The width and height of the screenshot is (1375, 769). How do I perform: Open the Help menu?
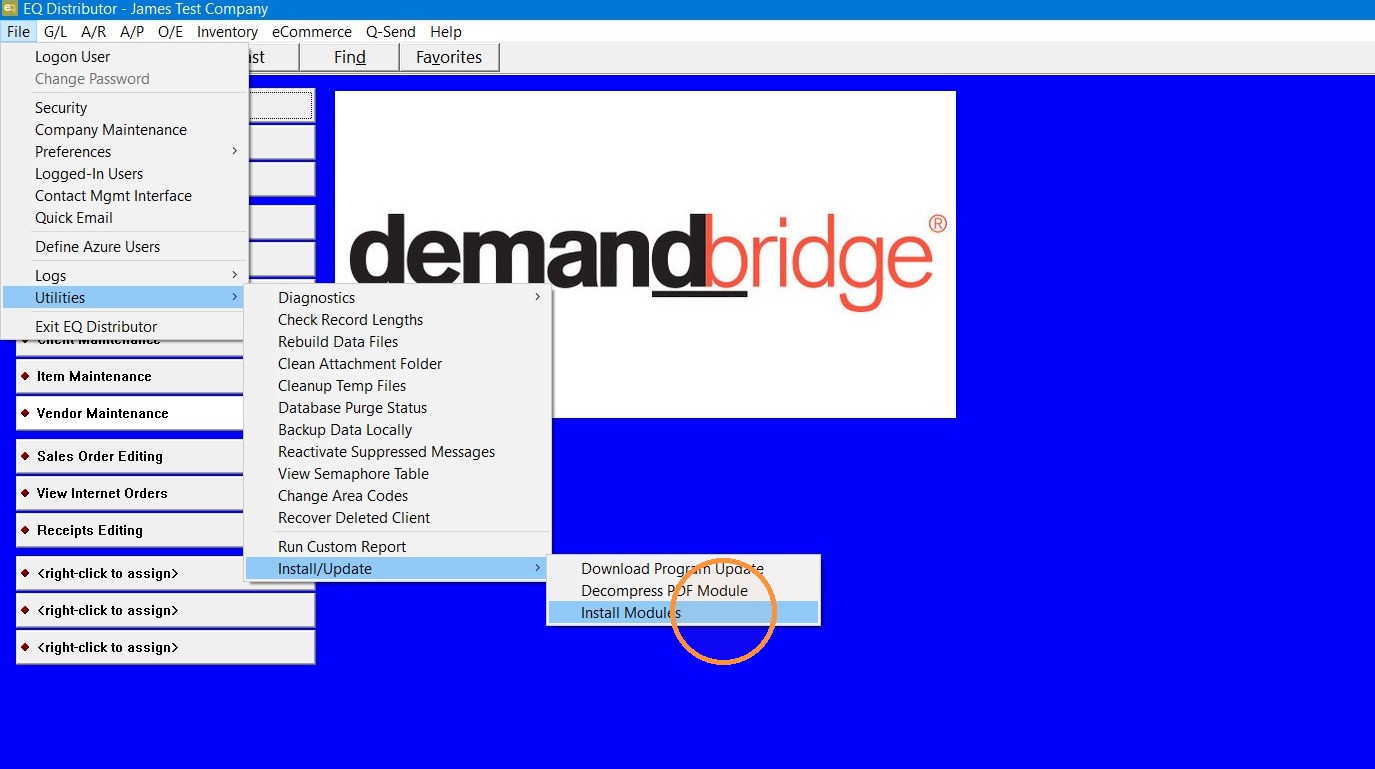446,32
